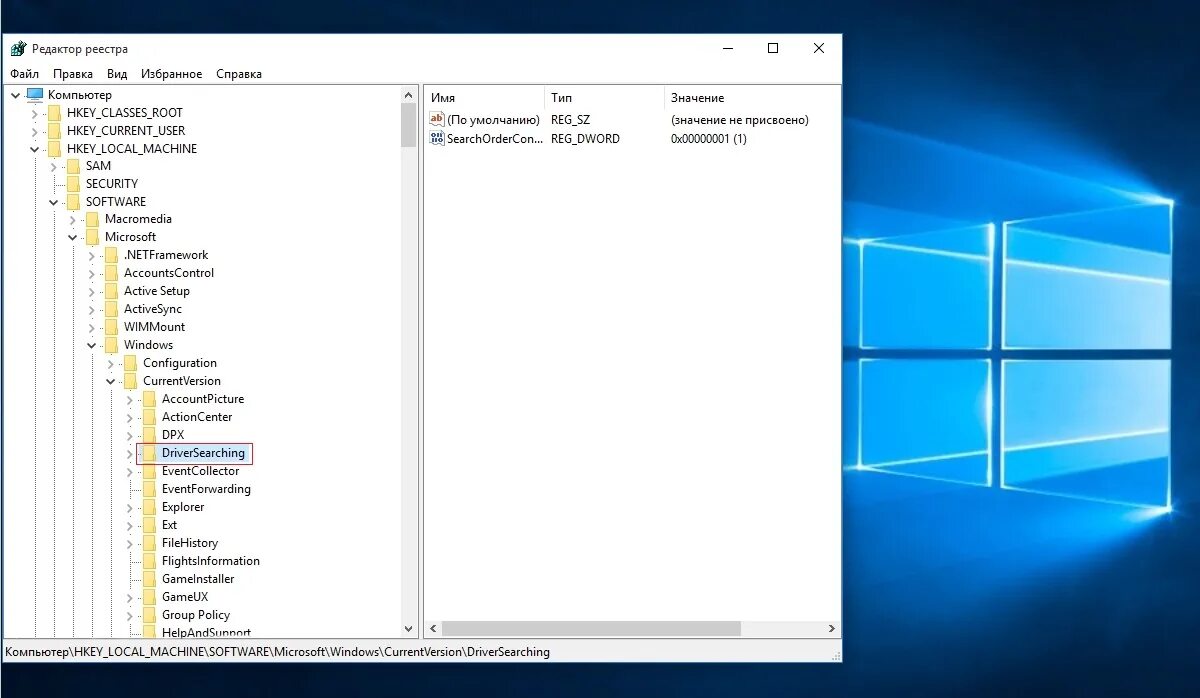Click the .NETFramework folder icon

(x=111, y=255)
